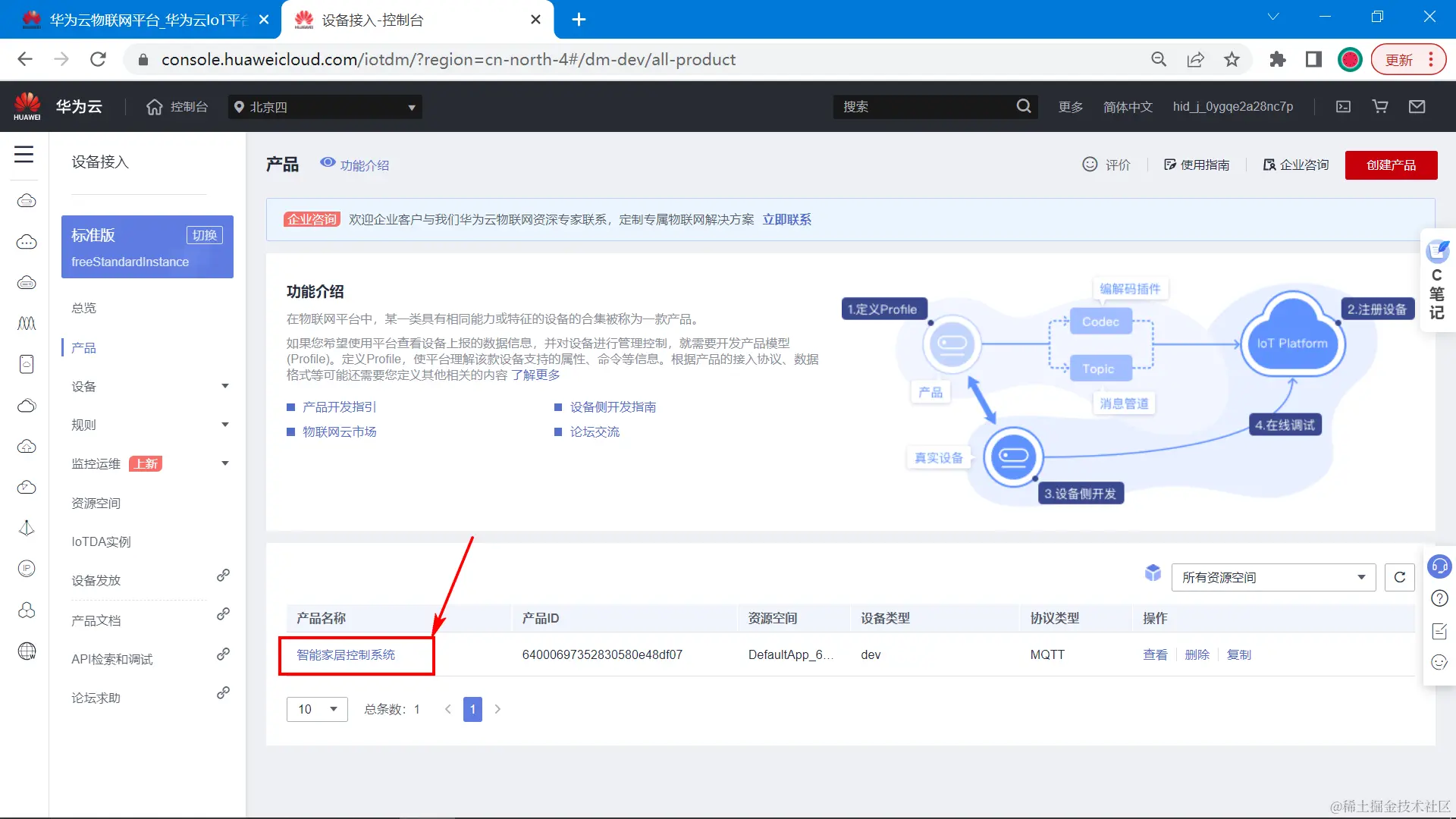Click the link icon beside API检索和调试
The image size is (1456, 819).
[223, 654]
